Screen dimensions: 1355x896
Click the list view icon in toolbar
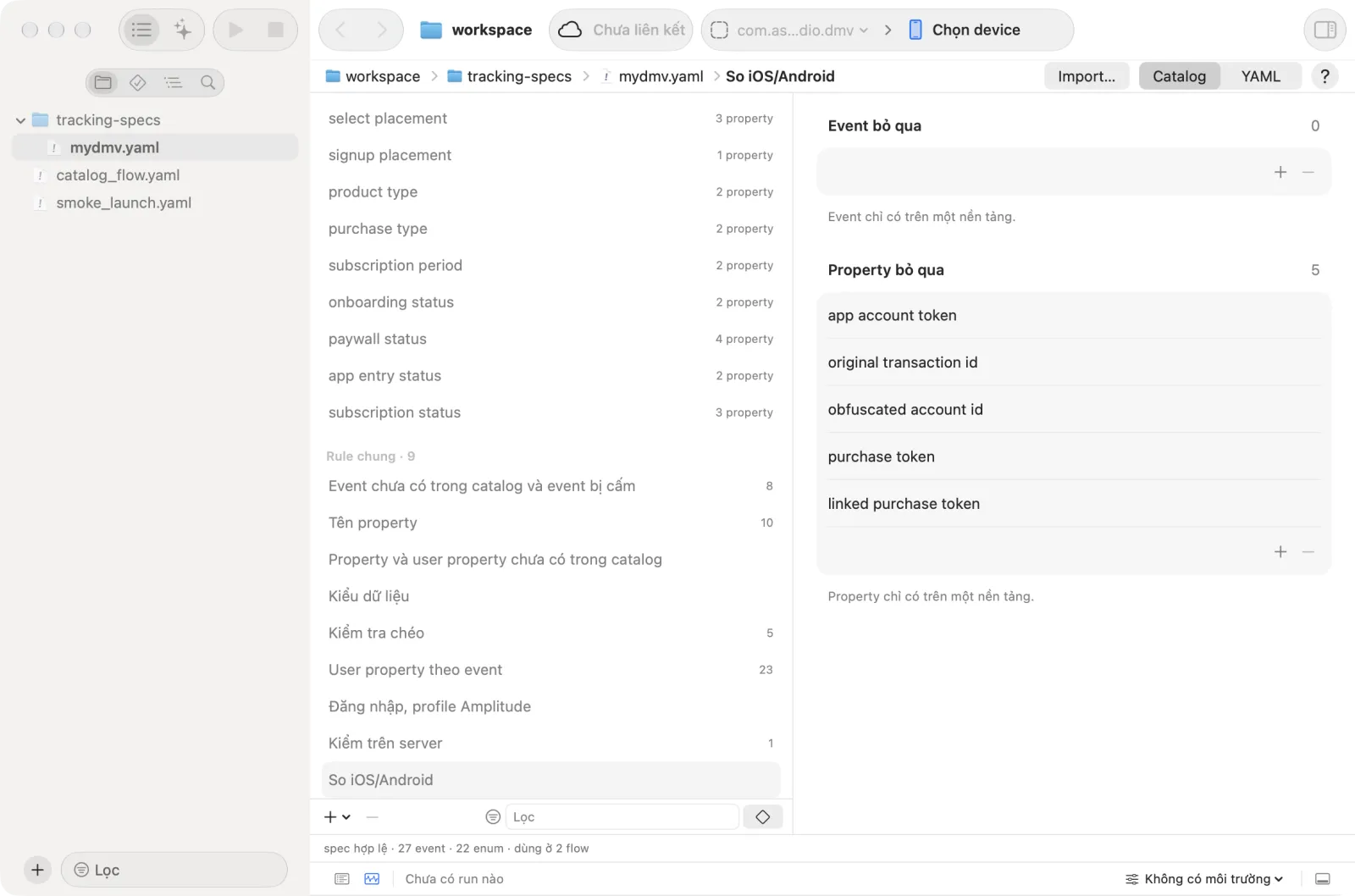[141, 30]
